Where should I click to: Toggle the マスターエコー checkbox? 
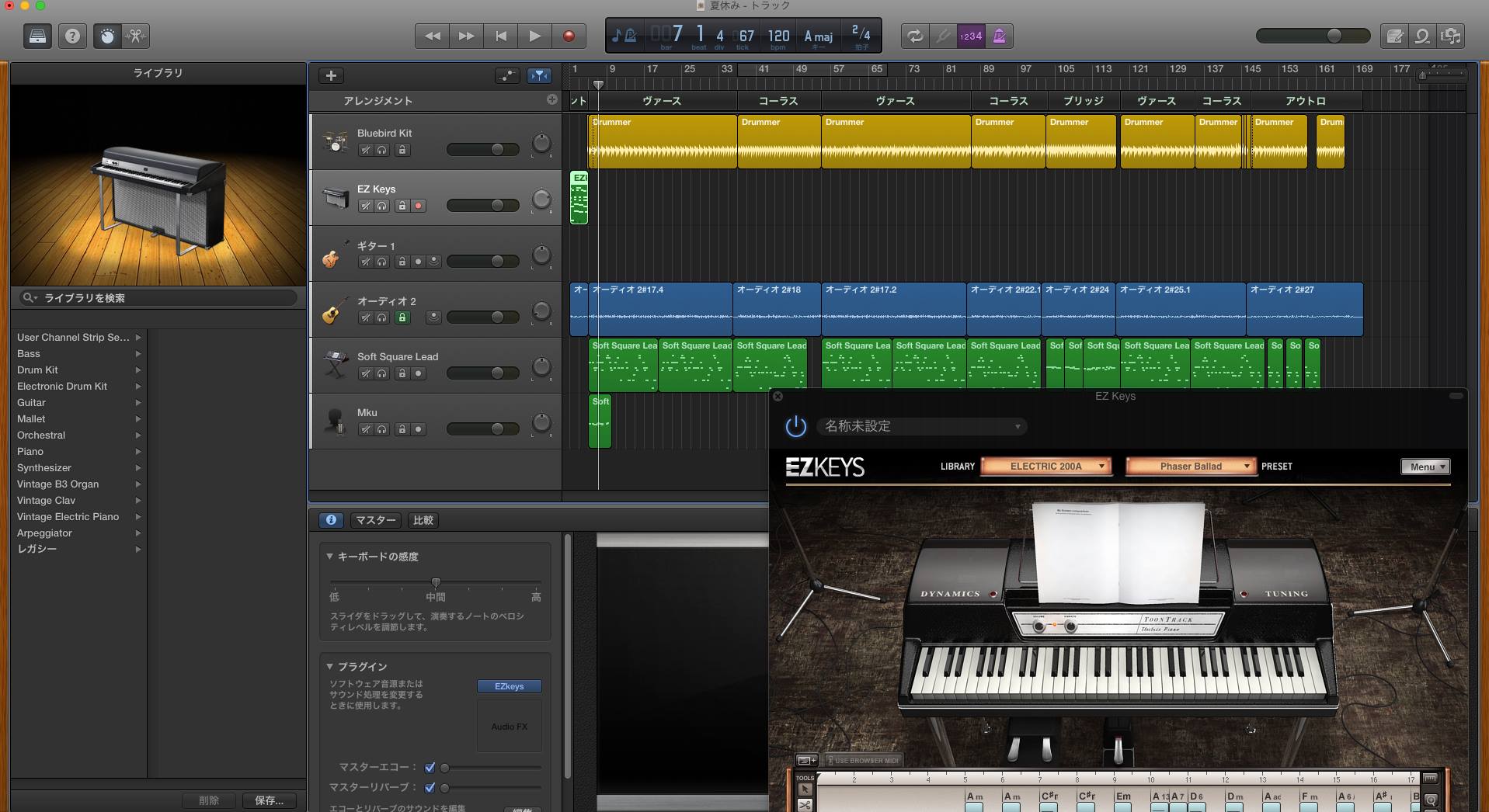[x=430, y=767]
